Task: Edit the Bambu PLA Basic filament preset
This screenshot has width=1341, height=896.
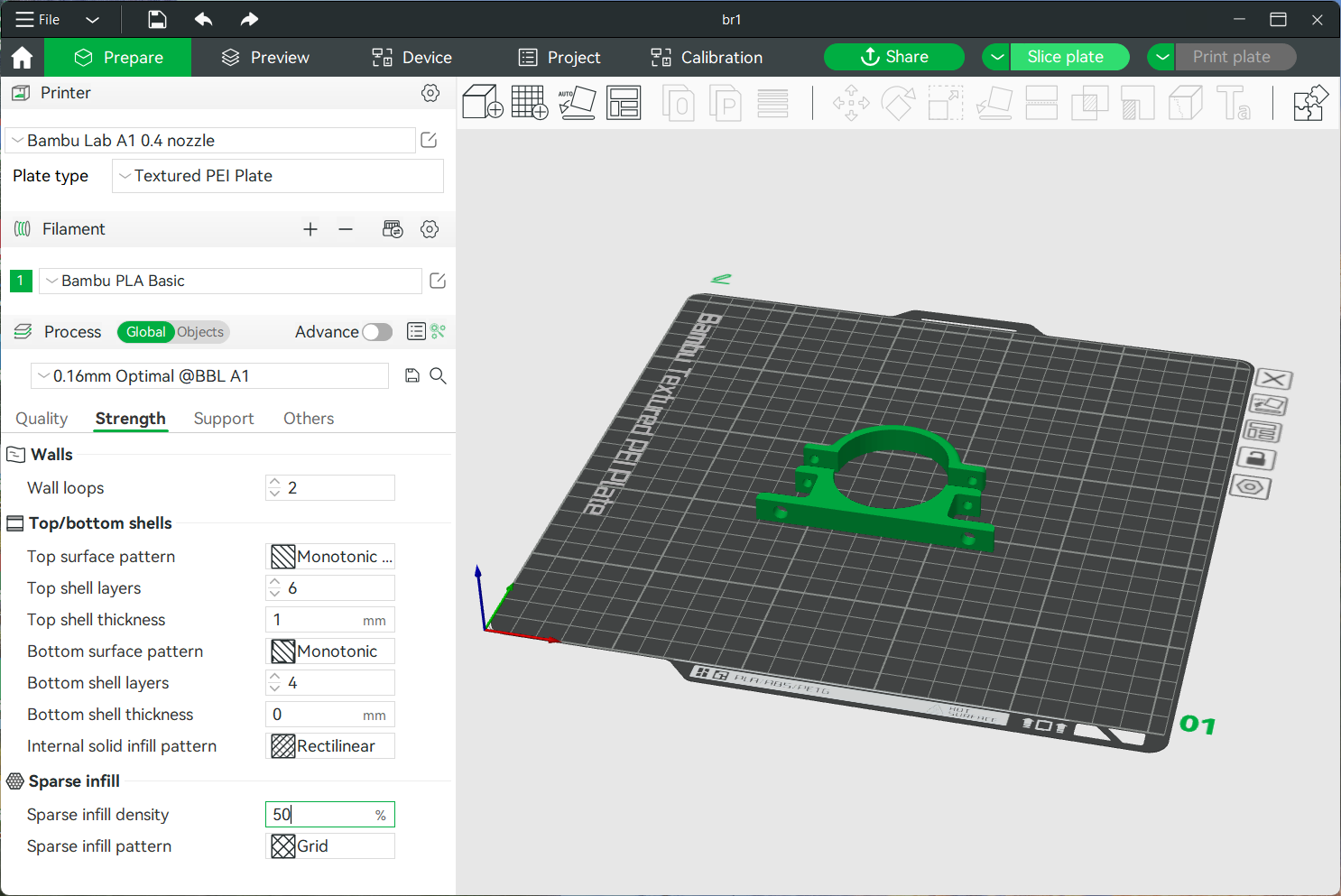Action: 438,281
